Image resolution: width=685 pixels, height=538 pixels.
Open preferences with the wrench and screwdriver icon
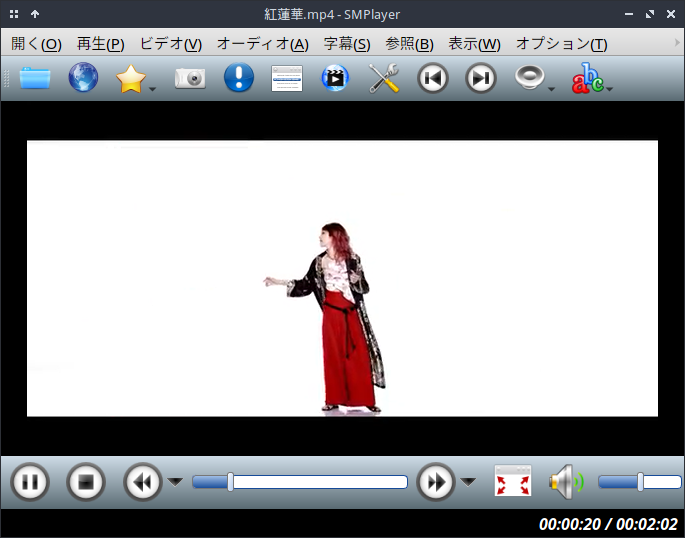(x=384, y=78)
